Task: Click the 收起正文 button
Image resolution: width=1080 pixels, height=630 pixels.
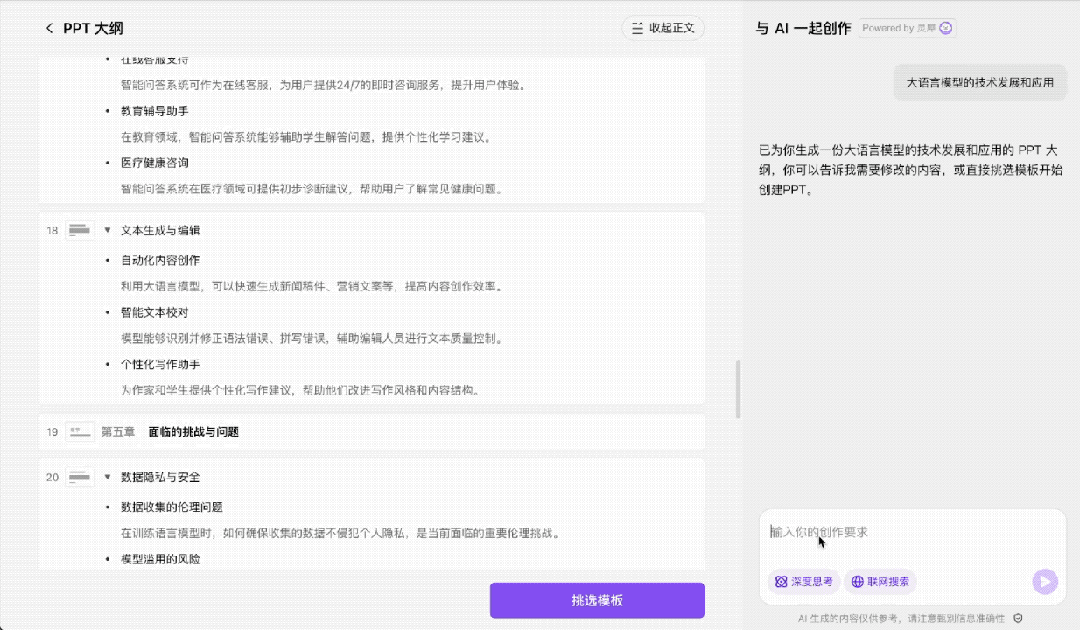Action: [663, 28]
